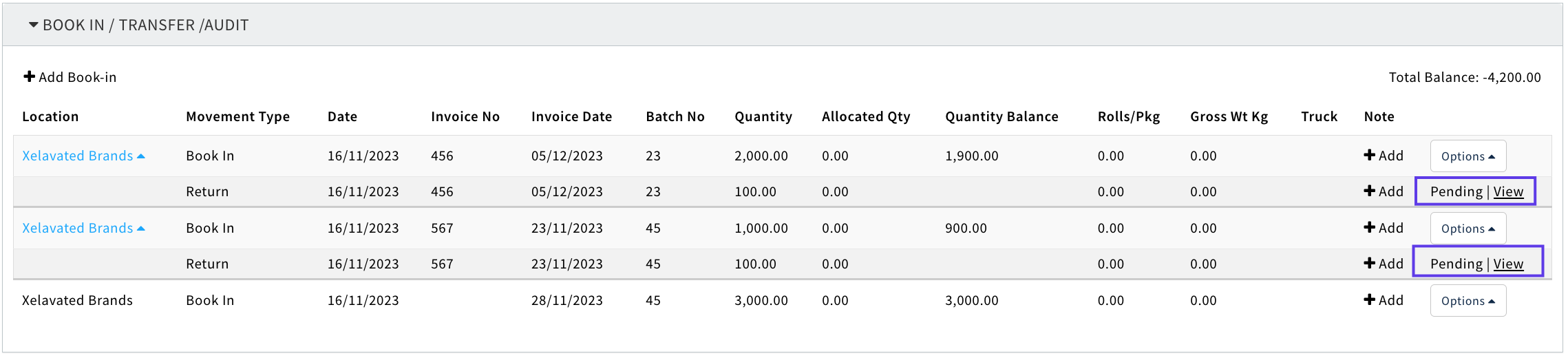The width and height of the screenshot is (1568, 358).
Task: Click Add note plus for invoice 567 Book In
Action: (x=1370, y=228)
